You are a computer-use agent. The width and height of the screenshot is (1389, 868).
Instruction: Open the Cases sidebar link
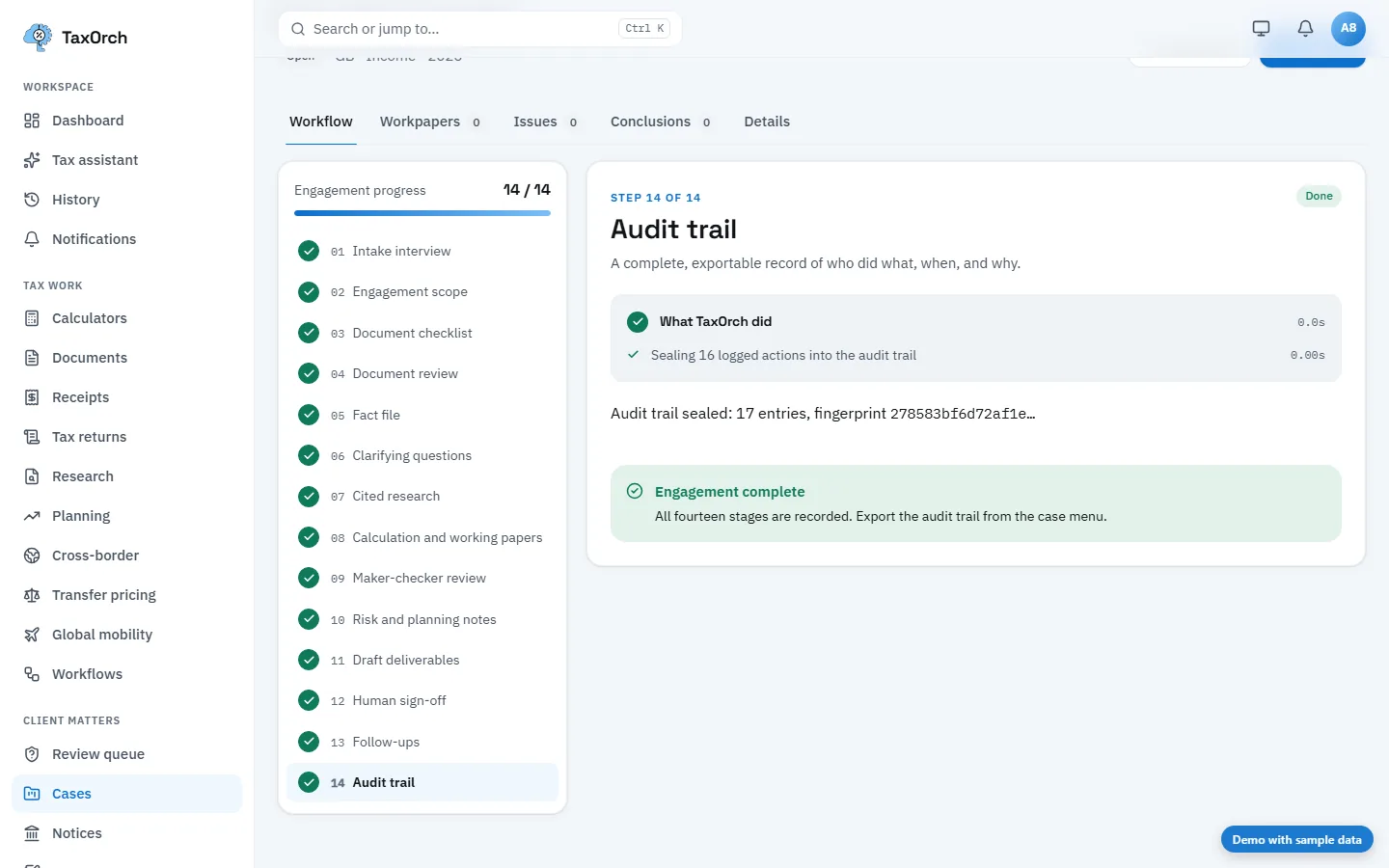pos(126,794)
